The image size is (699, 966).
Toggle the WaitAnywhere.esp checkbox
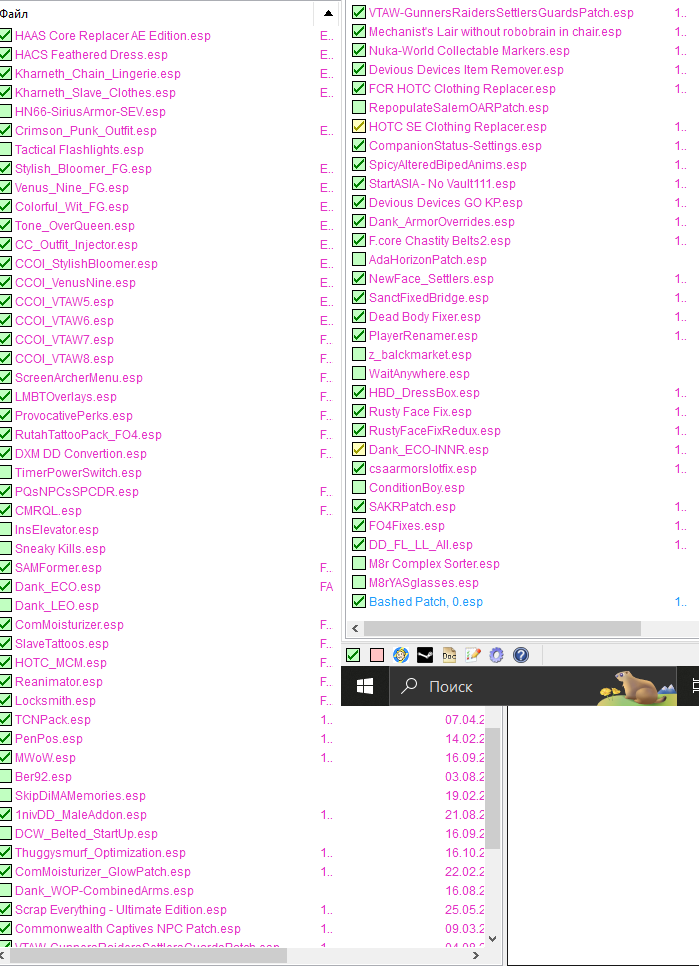coord(359,374)
